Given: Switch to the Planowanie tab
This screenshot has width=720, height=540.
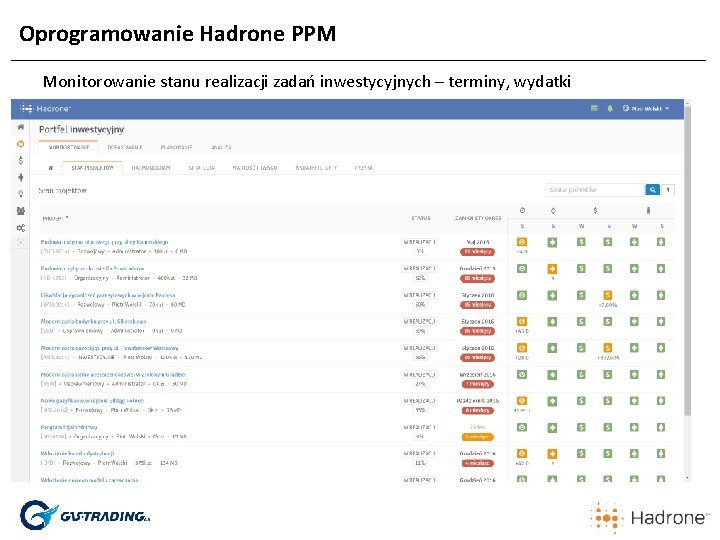Looking at the screenshot, I should pos(176,147).
